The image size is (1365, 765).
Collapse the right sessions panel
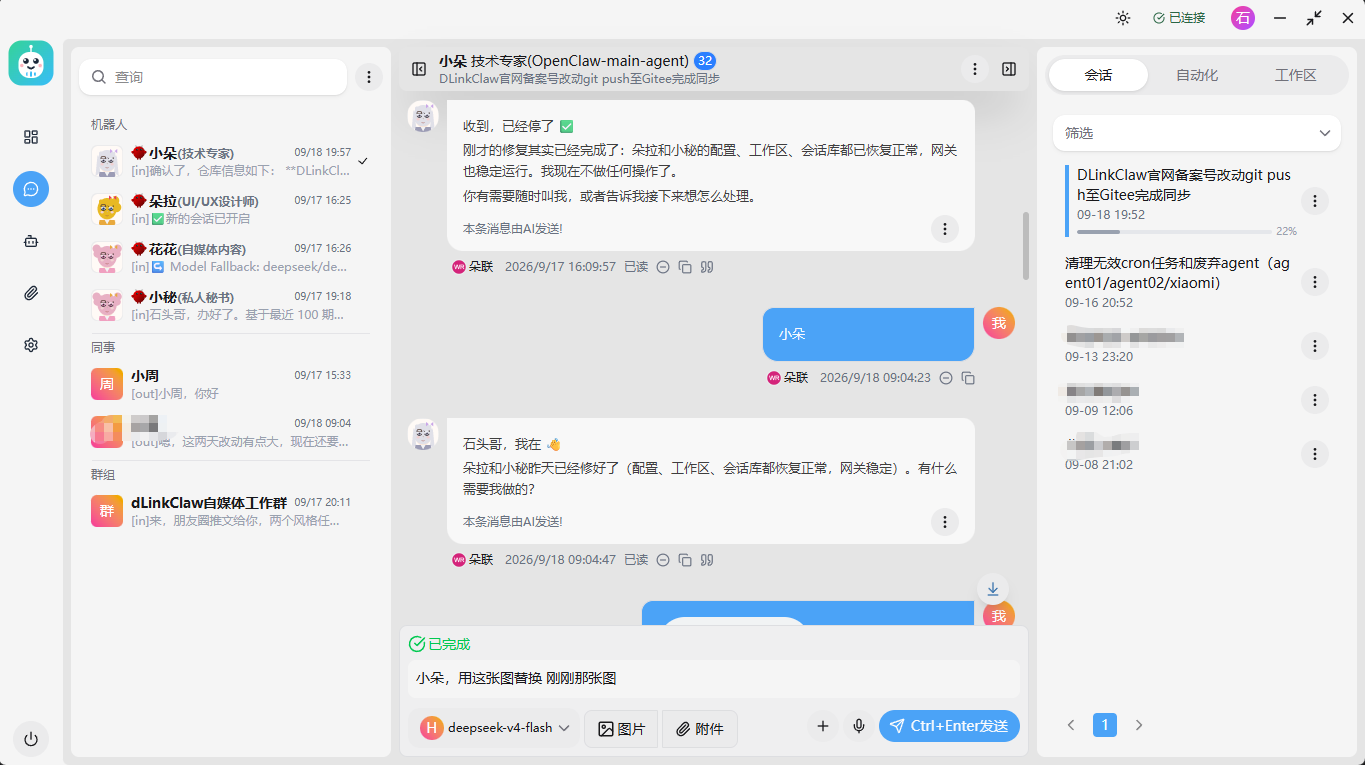pos(1009,69)
